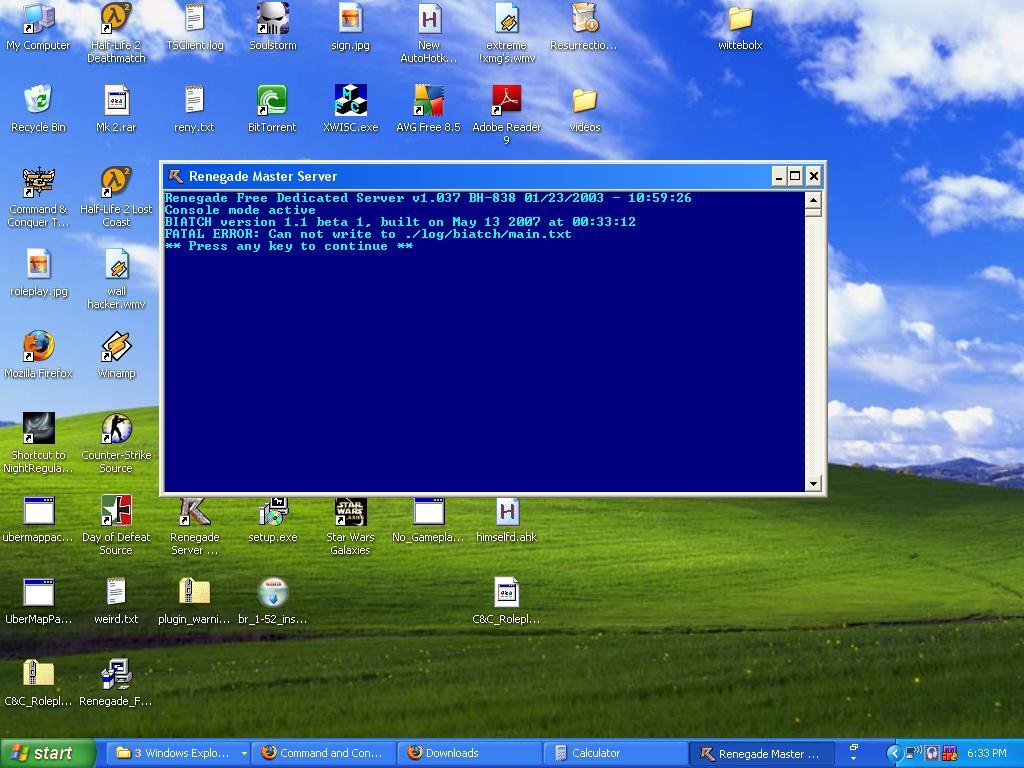The height and width of the screenshot is (768, 1024).
Task: Open Adobe Reader 9 shortcut
Action: tap(506, 101)
